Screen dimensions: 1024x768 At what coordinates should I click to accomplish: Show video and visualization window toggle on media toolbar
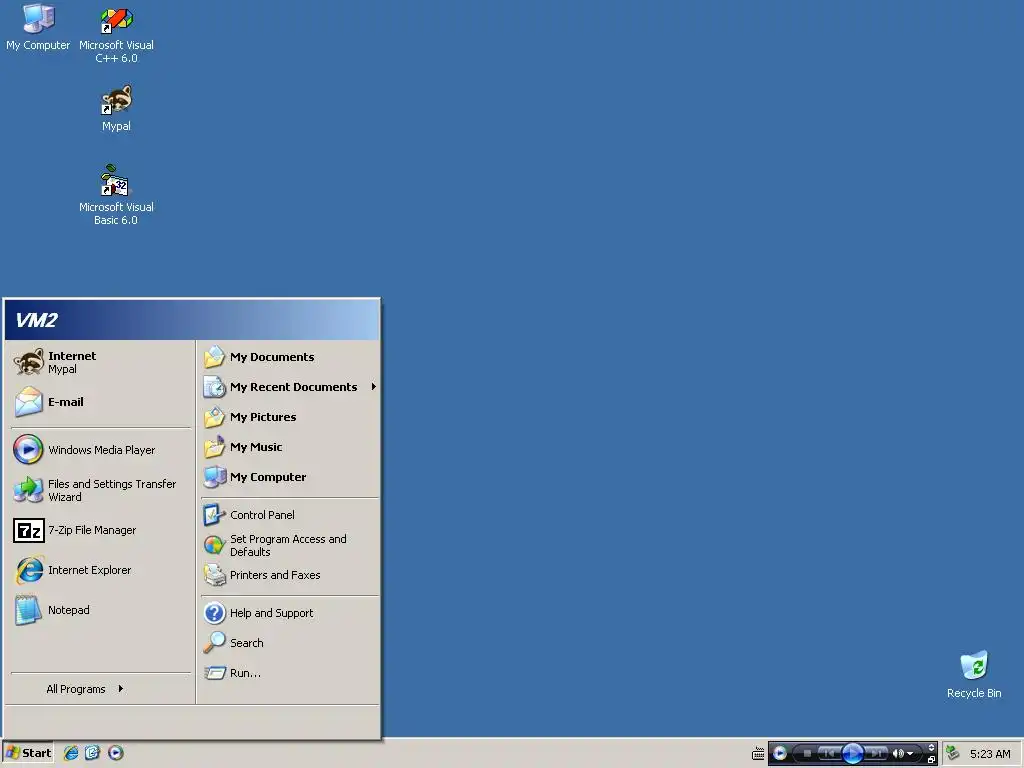pos(931,747)
